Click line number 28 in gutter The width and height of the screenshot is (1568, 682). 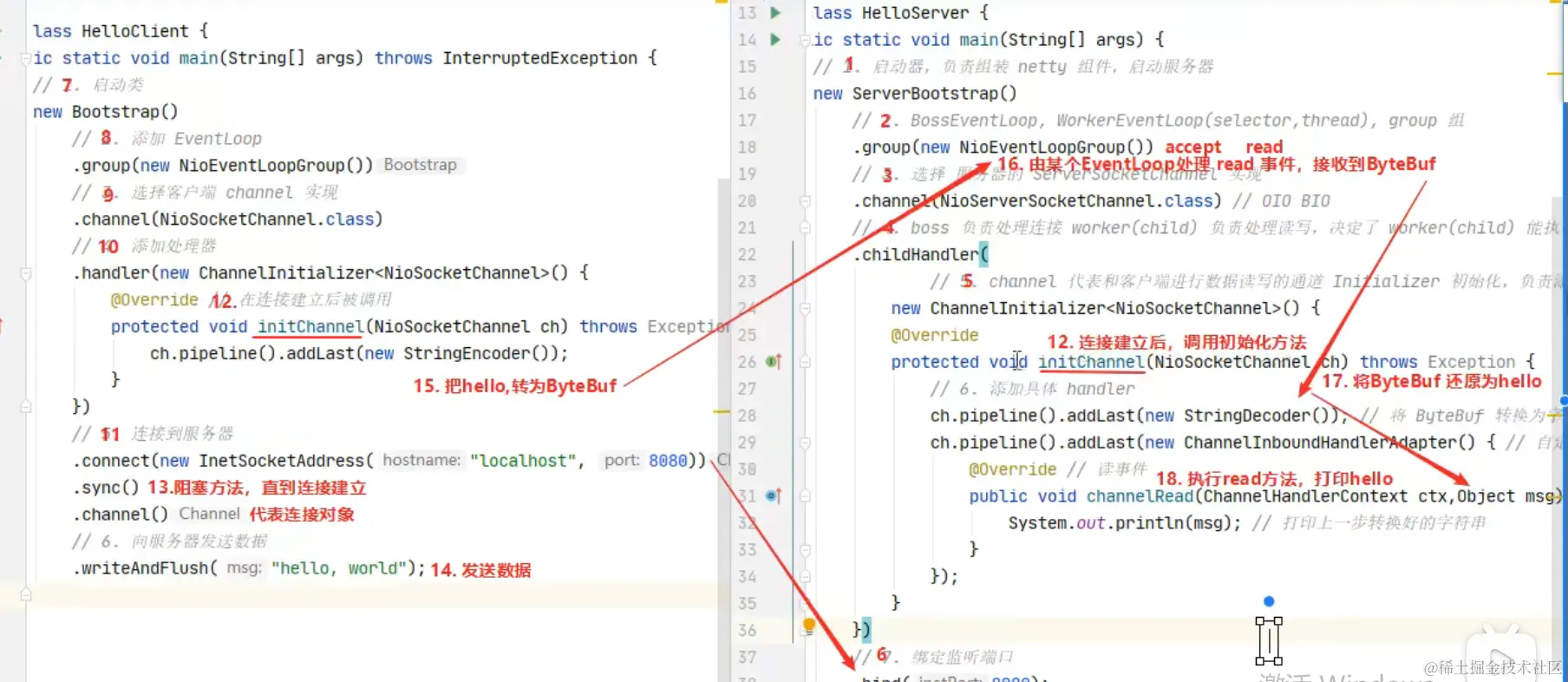tap(747, 416)
